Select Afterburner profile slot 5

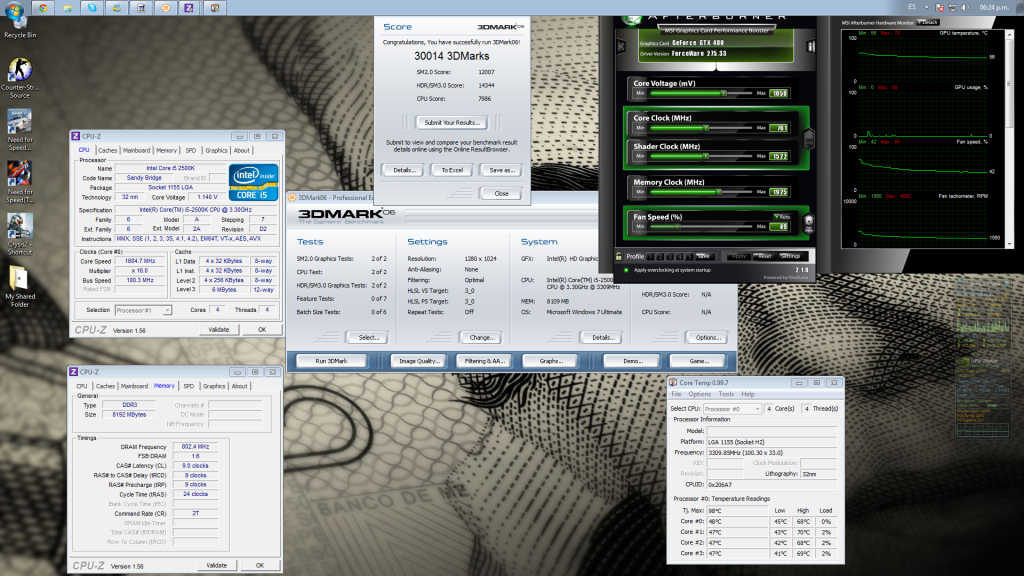(x=690, y=257)
